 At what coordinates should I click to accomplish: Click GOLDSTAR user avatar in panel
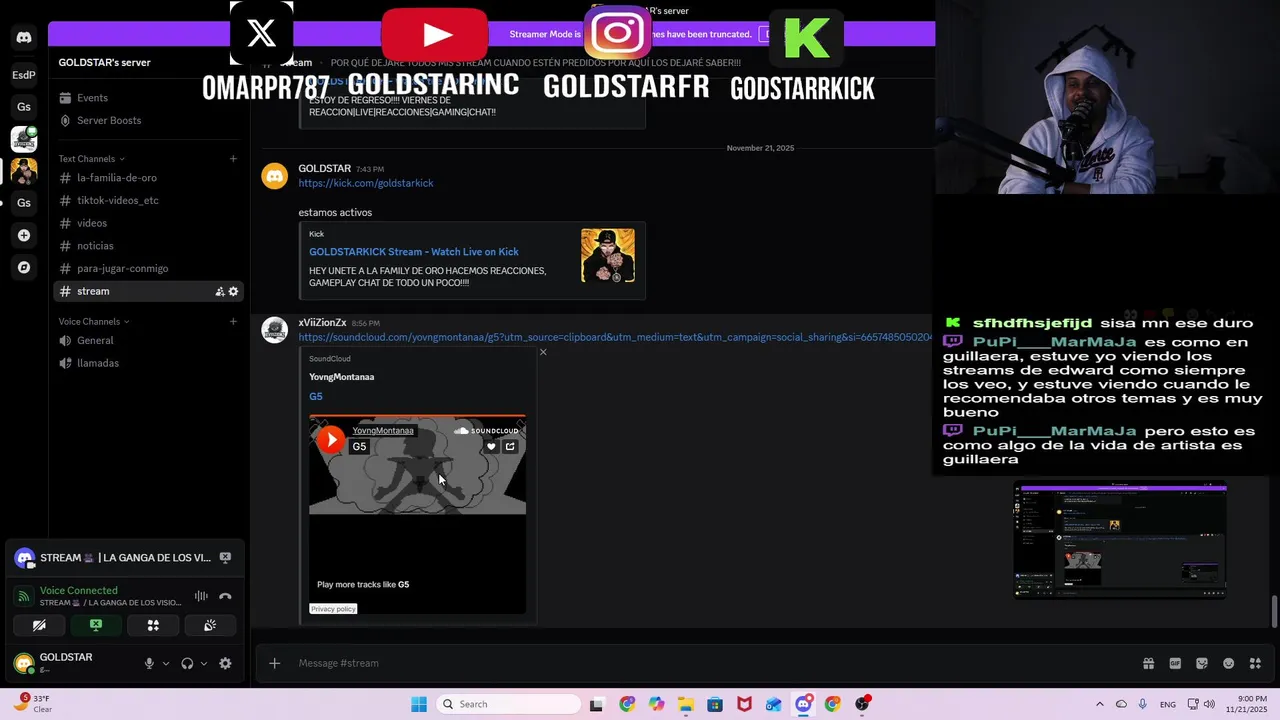[x=24, y=663]
